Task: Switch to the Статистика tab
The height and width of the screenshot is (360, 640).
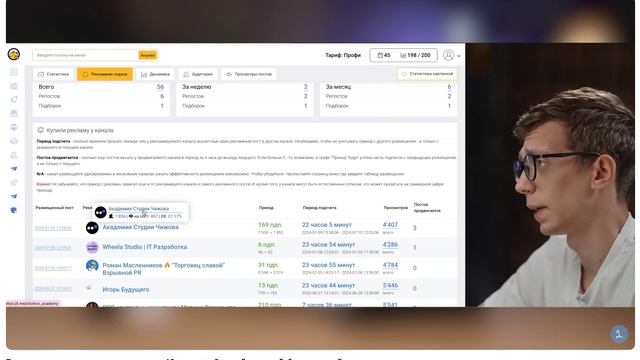Action: click(x=53, y=74)
